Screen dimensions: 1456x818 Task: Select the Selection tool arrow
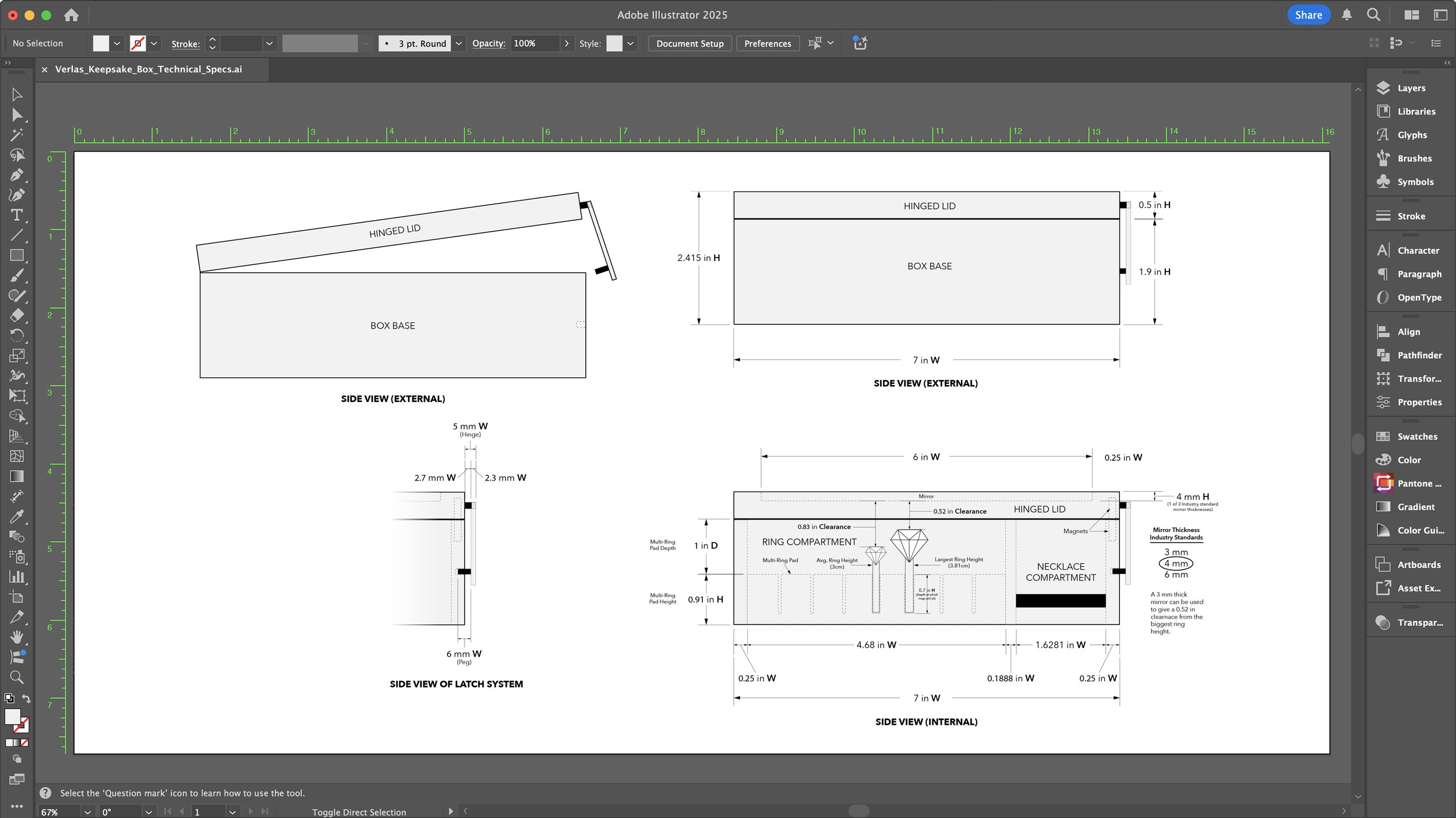click(17, 94)
